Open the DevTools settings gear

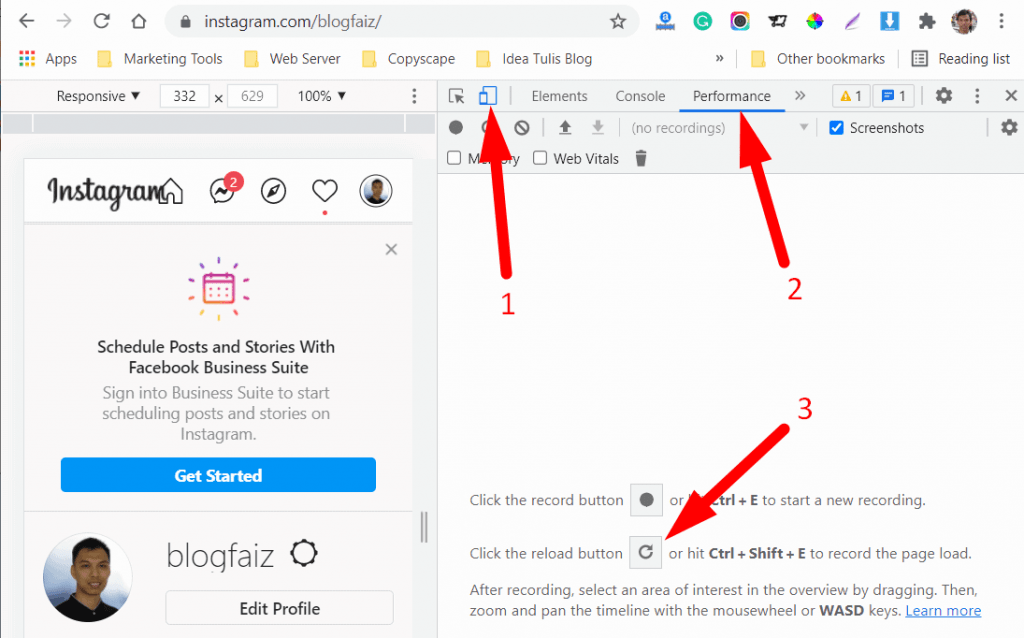point(944,96)
